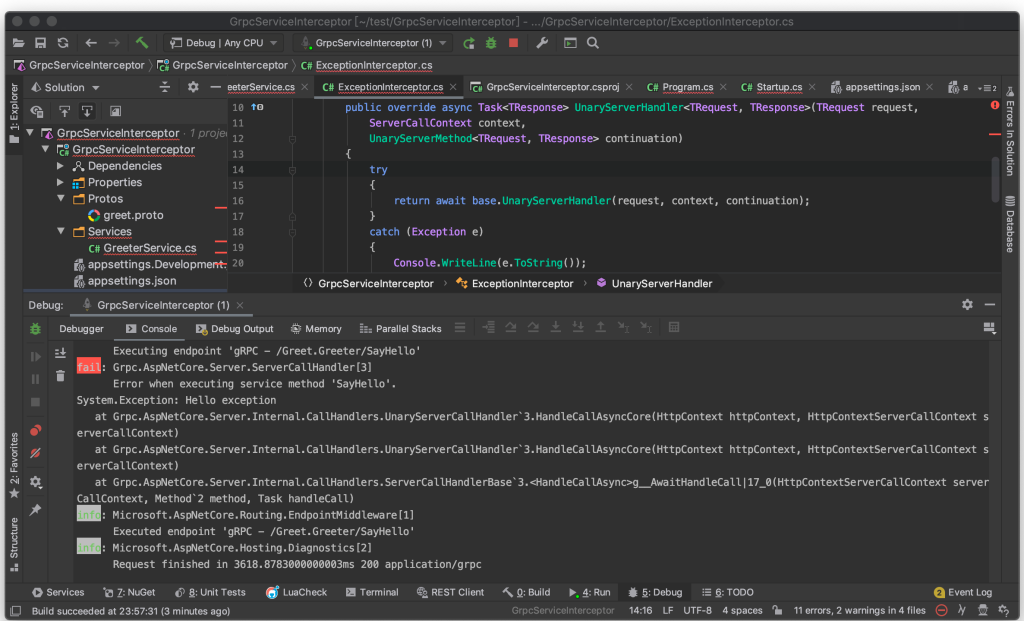Toggle Mute Breakpoints in the debug sidebar
Viewport: 1024px width, 621px height.
pos(36,453)
